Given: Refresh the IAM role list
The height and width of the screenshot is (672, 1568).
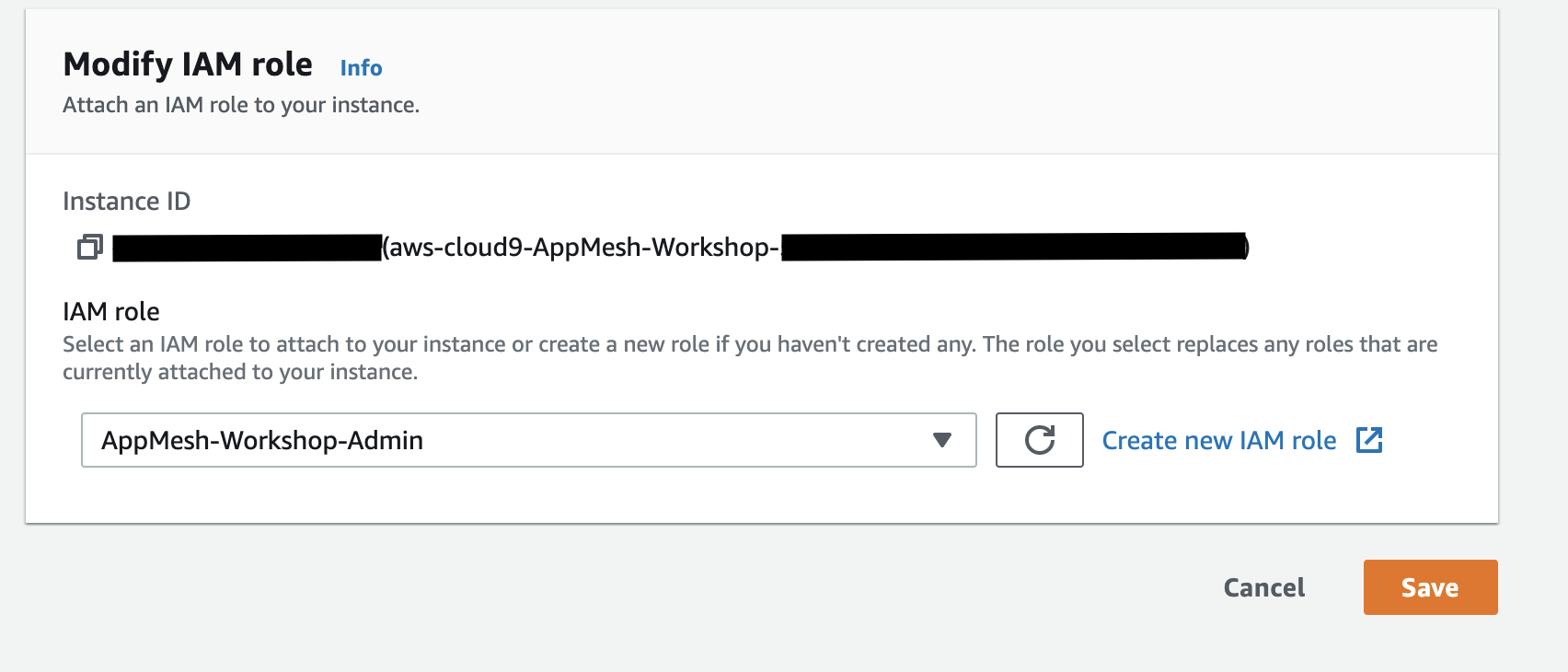Looking at the screenshot, I should [1039, 440].
